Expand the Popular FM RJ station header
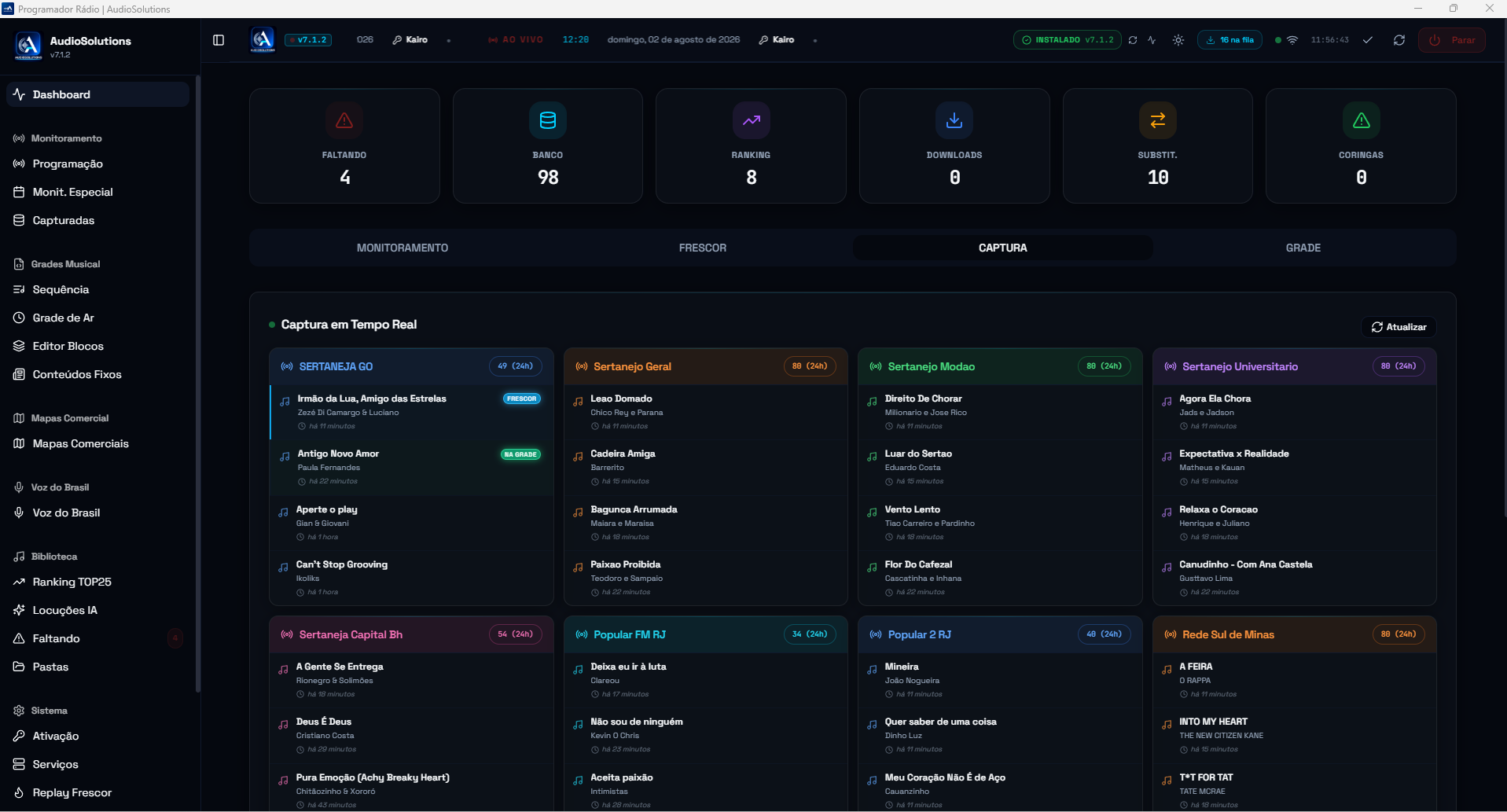 tap(706, 634)
